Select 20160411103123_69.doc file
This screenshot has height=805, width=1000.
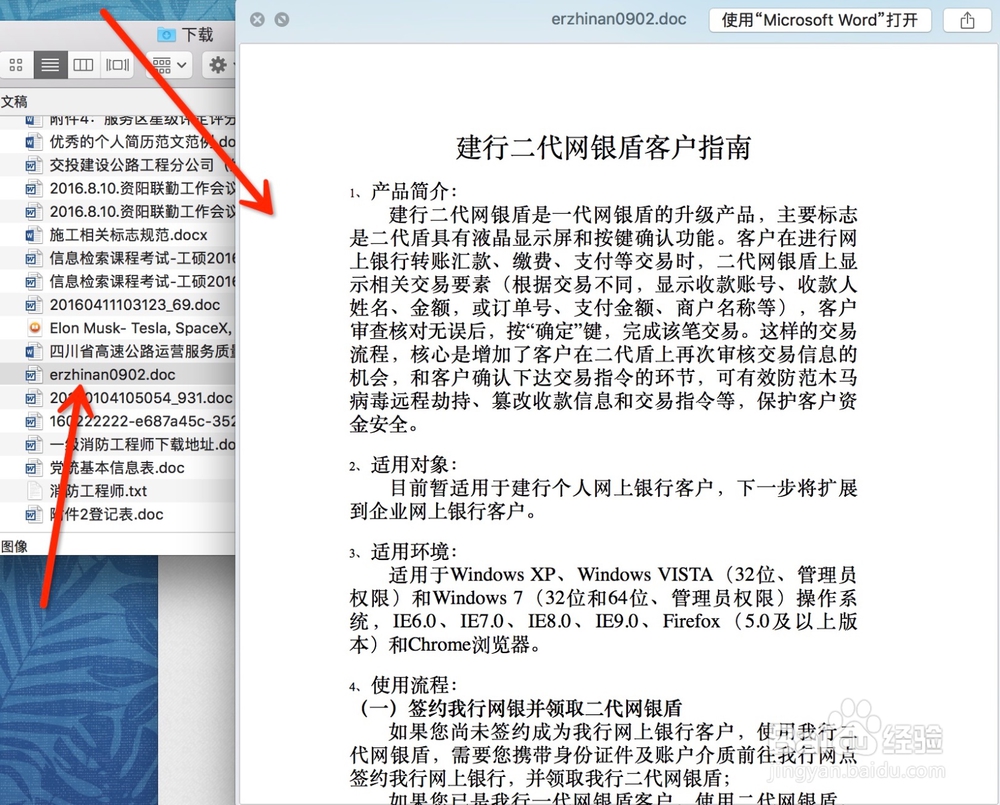point(118,305)
